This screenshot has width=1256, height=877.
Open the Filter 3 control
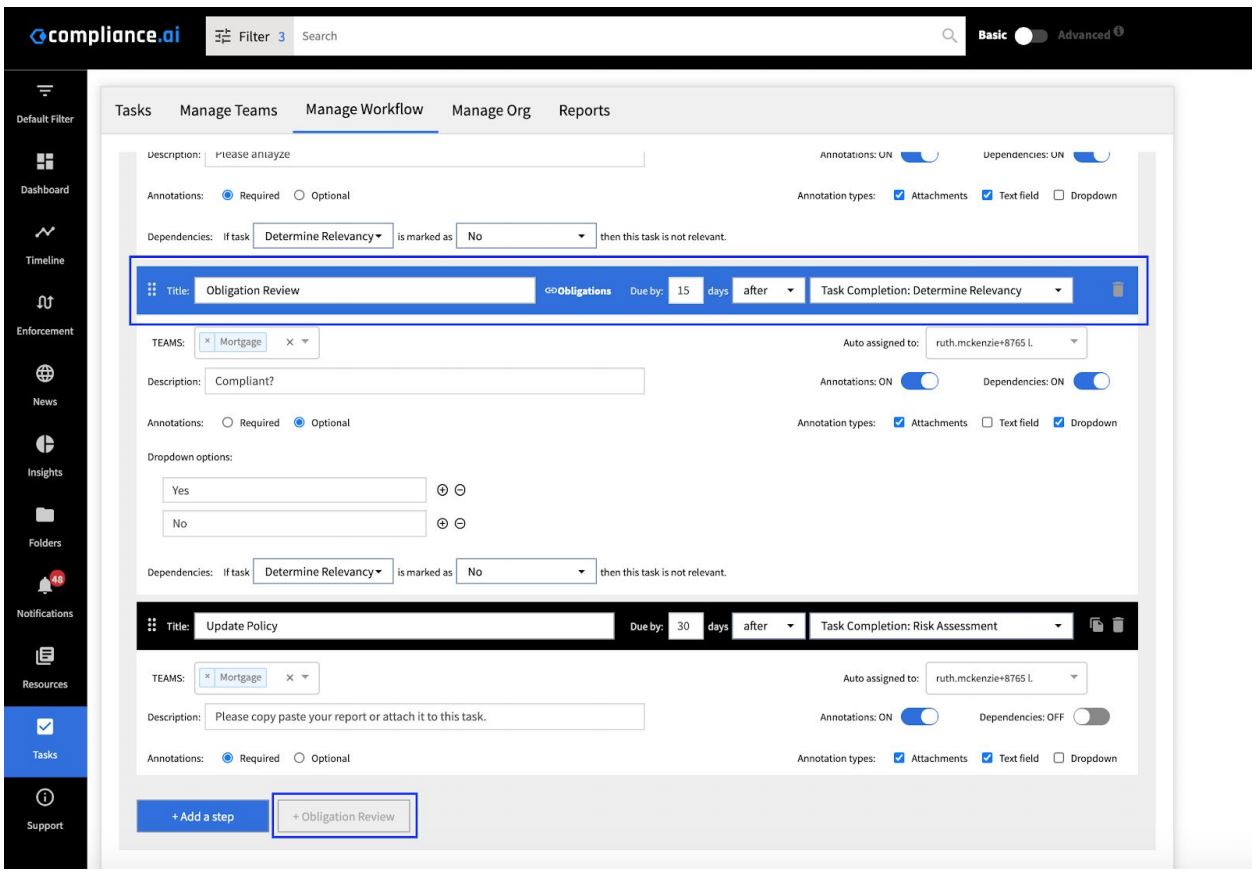[251, 37]
